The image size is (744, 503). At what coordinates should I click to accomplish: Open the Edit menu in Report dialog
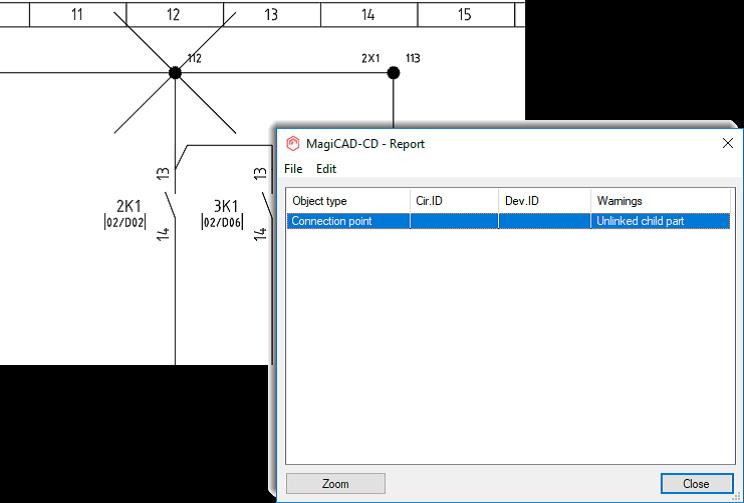[x=326, y=168]
